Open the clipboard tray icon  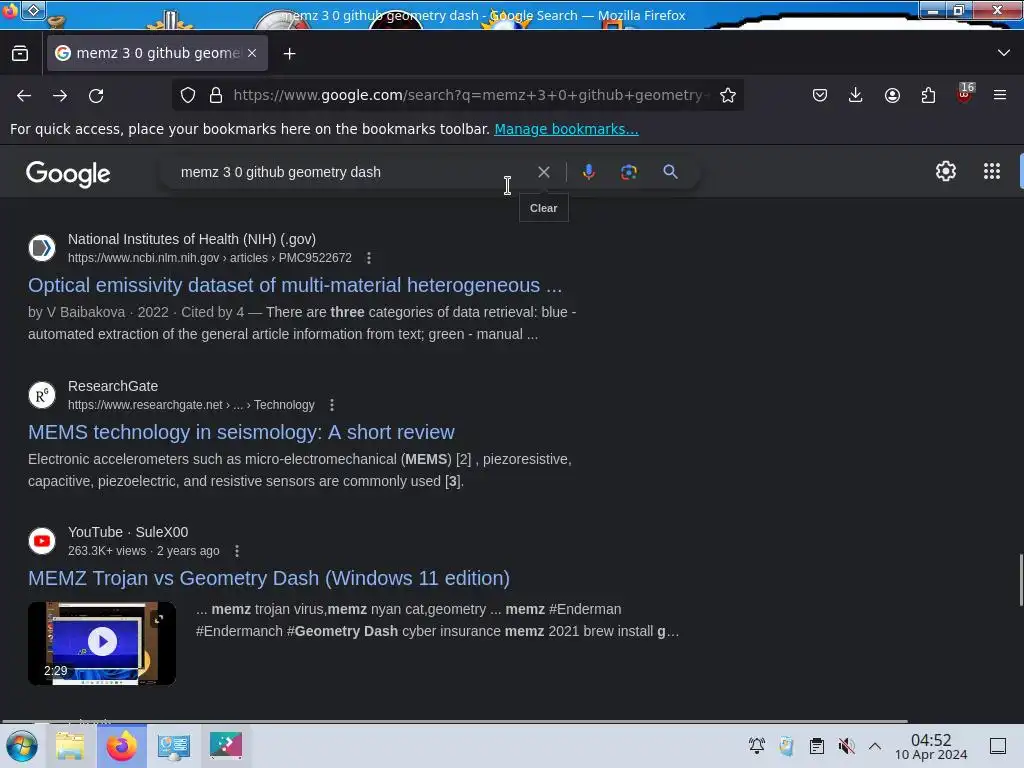816,746
